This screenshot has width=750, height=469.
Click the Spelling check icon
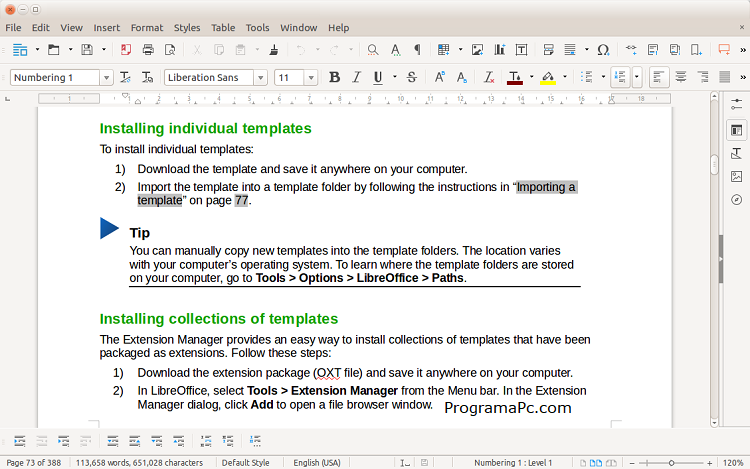pyautogui.click(x=395, y=50)
